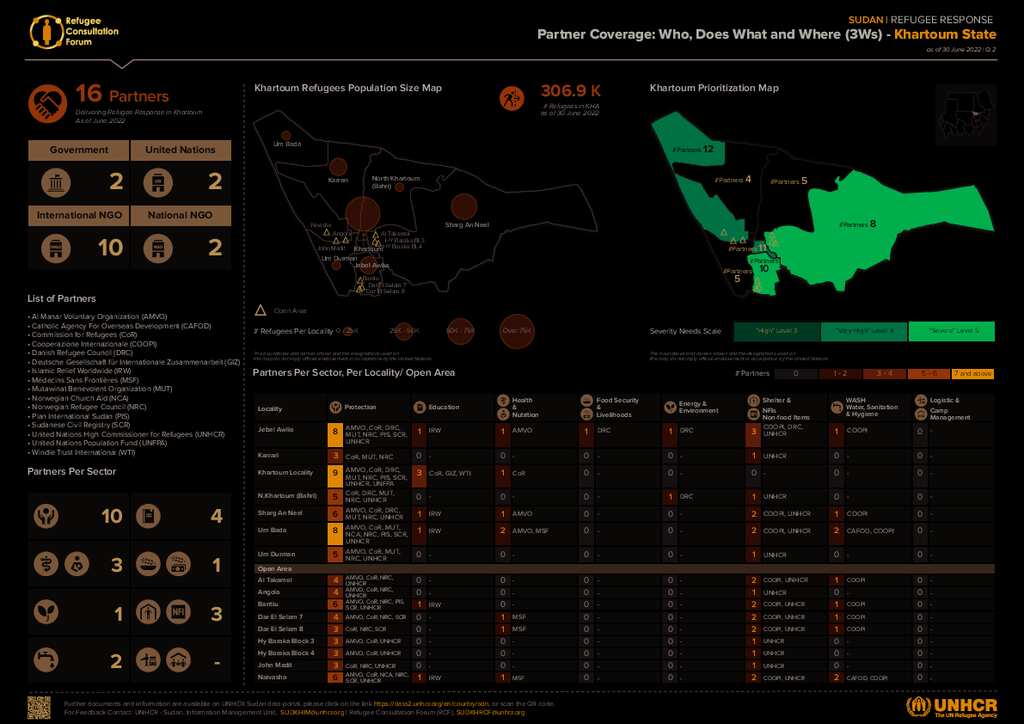Viewport: 1024px width, 724px height.
Task: Click the "Severe" Level 5 severity swatch
Action: coord(952,331)
